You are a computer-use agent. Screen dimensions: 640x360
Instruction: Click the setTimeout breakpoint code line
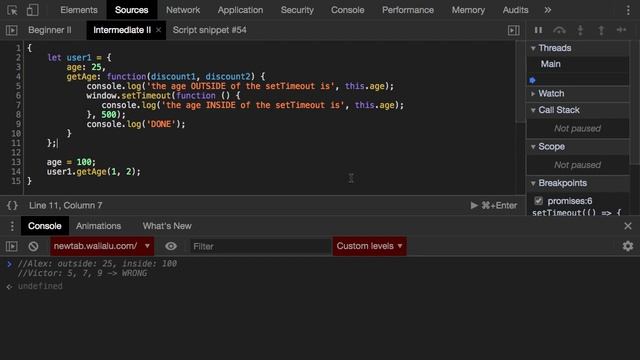576,212
